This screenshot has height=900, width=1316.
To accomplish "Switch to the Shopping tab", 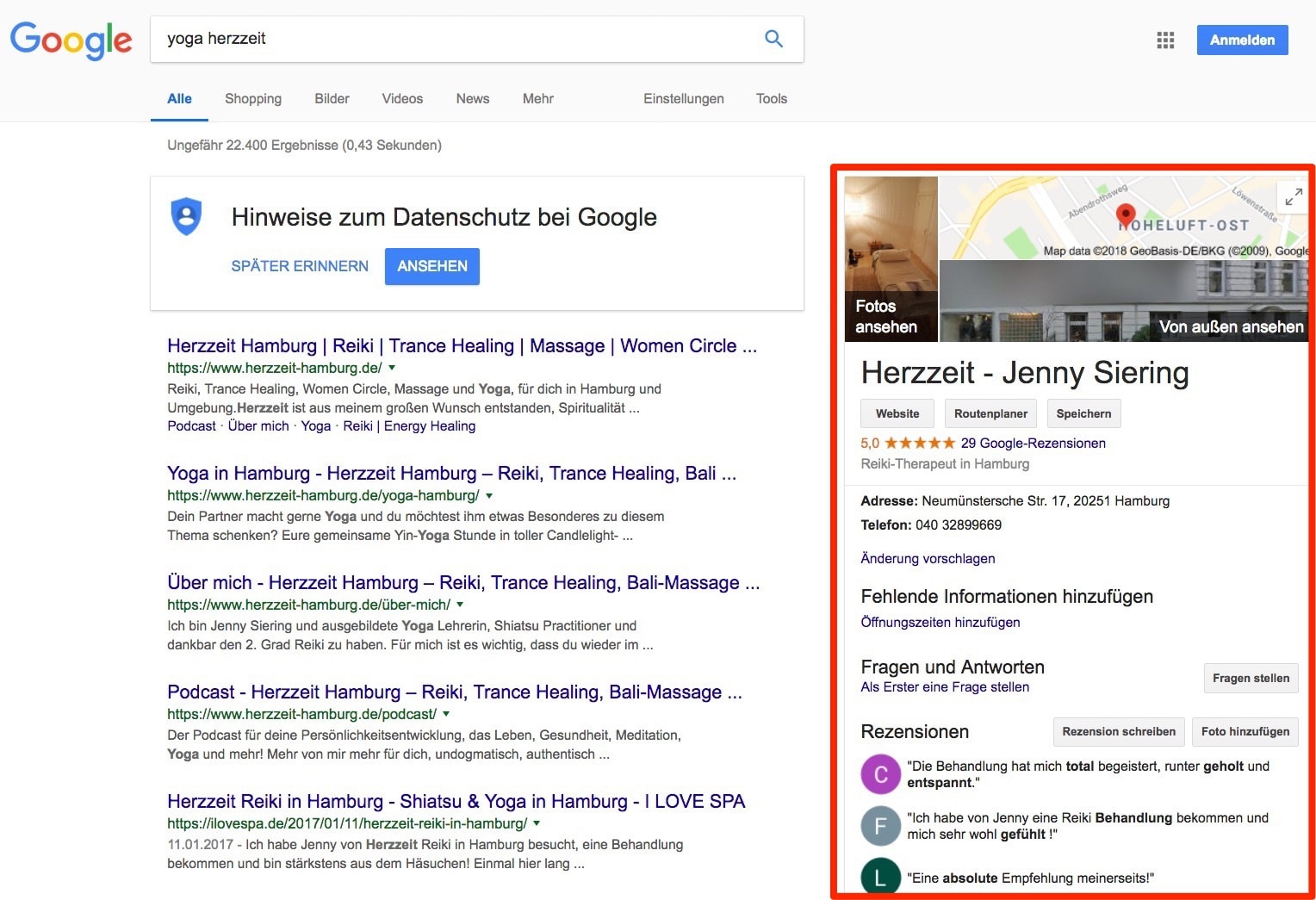I will (253, 99).
